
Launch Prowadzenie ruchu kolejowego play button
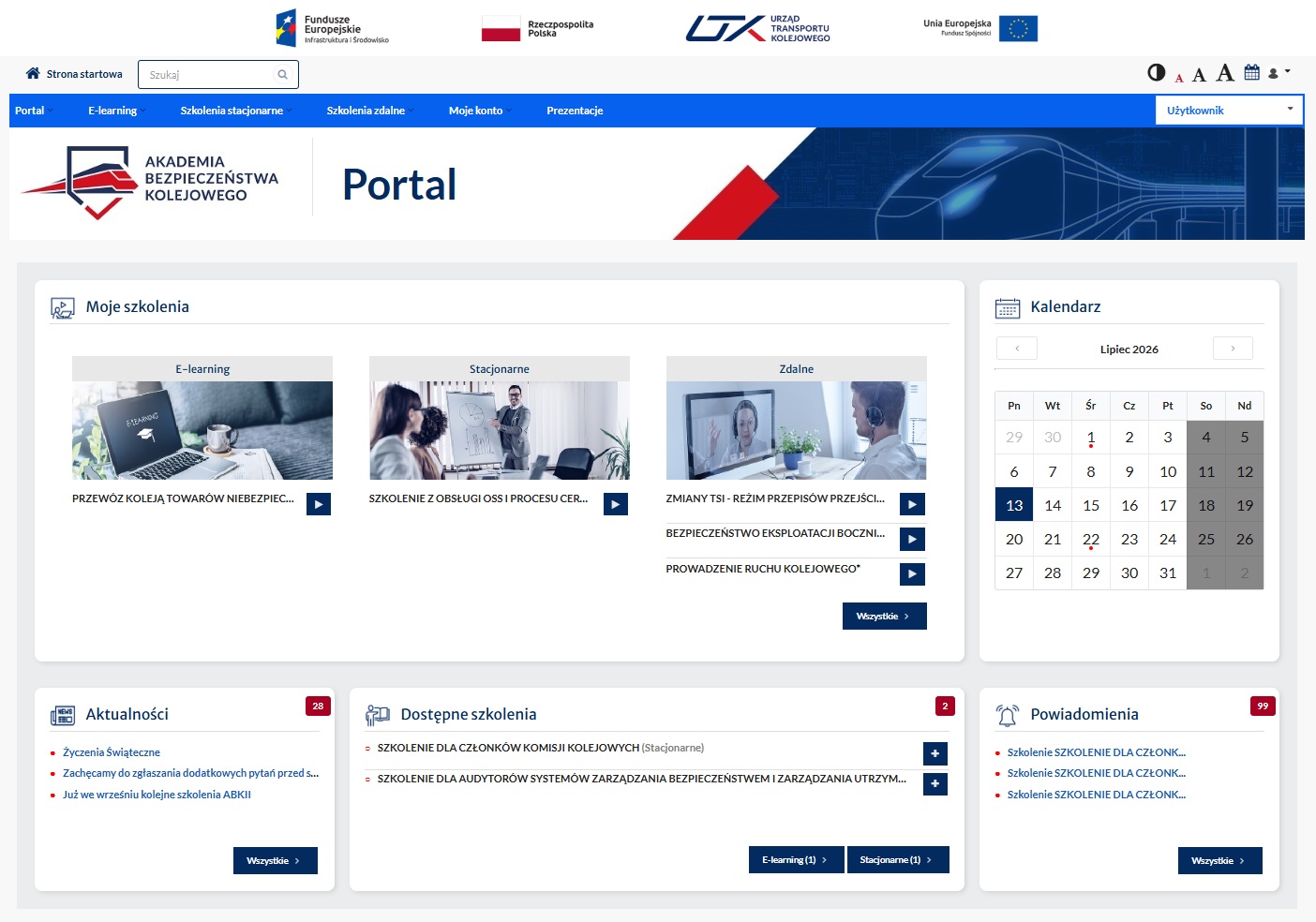[x=912, y=573]
